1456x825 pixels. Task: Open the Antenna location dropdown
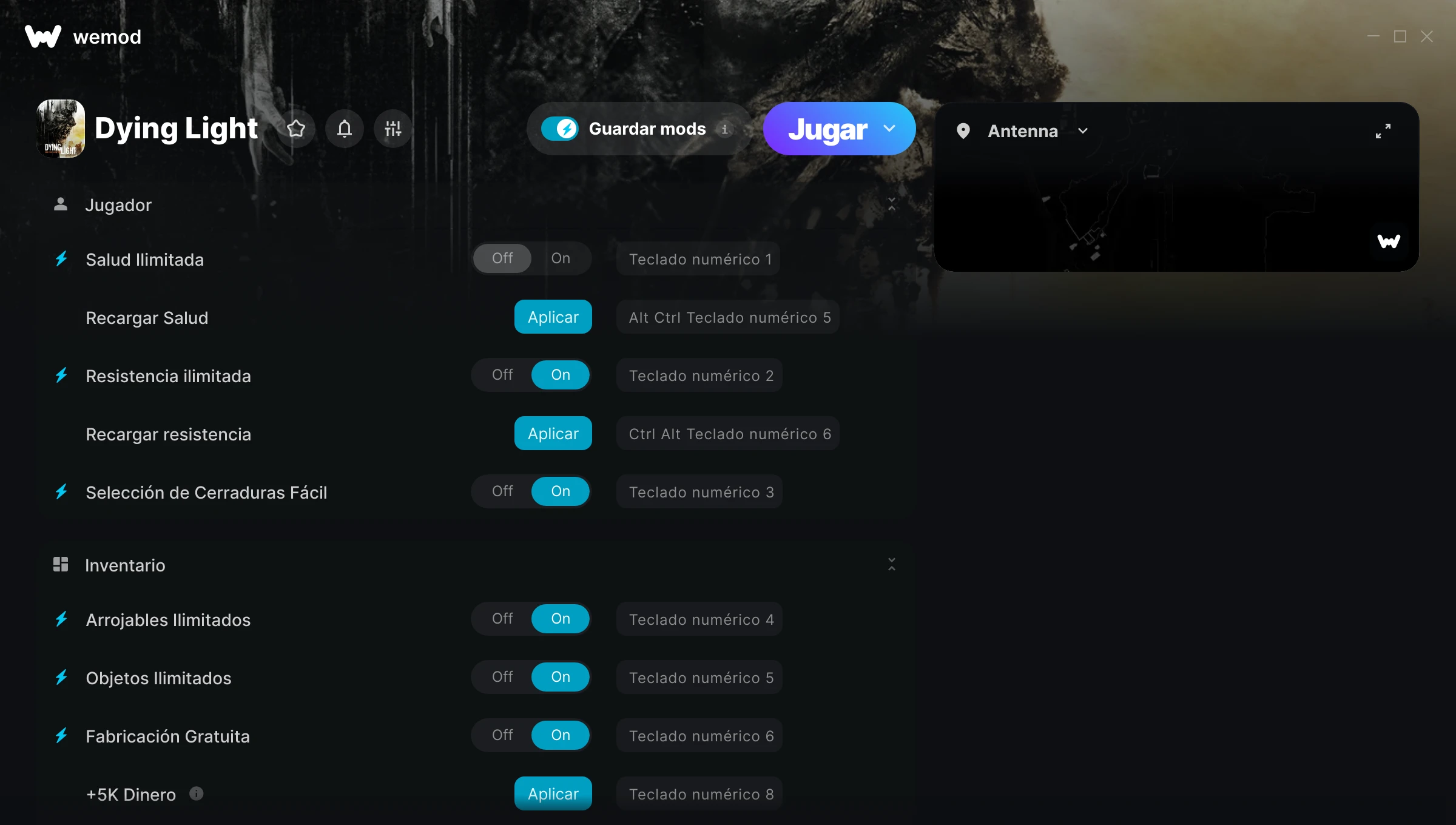tap(1083, 131)
